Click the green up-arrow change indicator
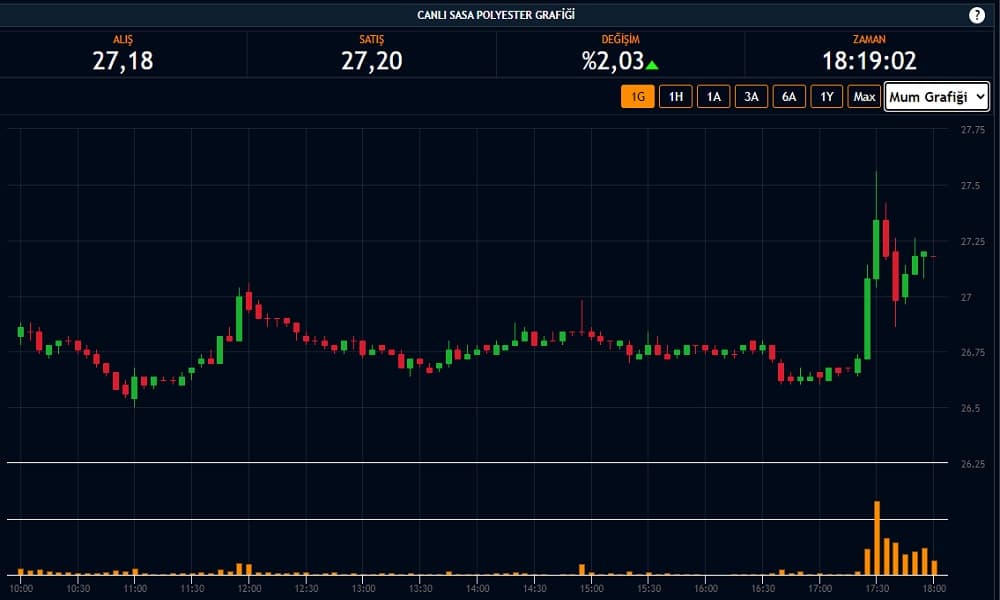Screen dimensions: 1000x600 click(x=652, y=64)
